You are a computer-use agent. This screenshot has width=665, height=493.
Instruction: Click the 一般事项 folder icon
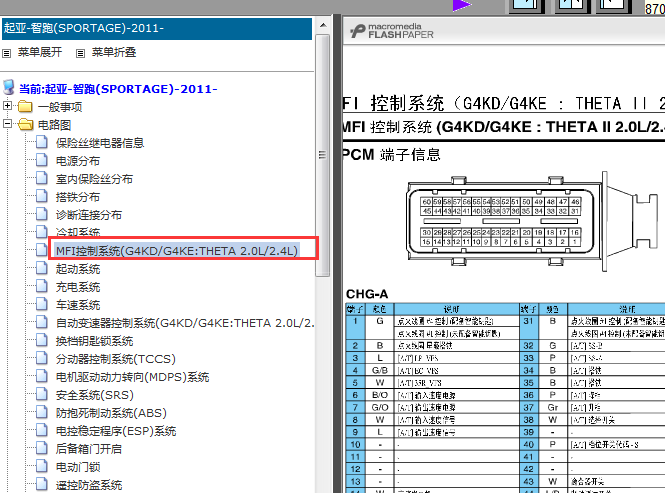coord(25,106)
